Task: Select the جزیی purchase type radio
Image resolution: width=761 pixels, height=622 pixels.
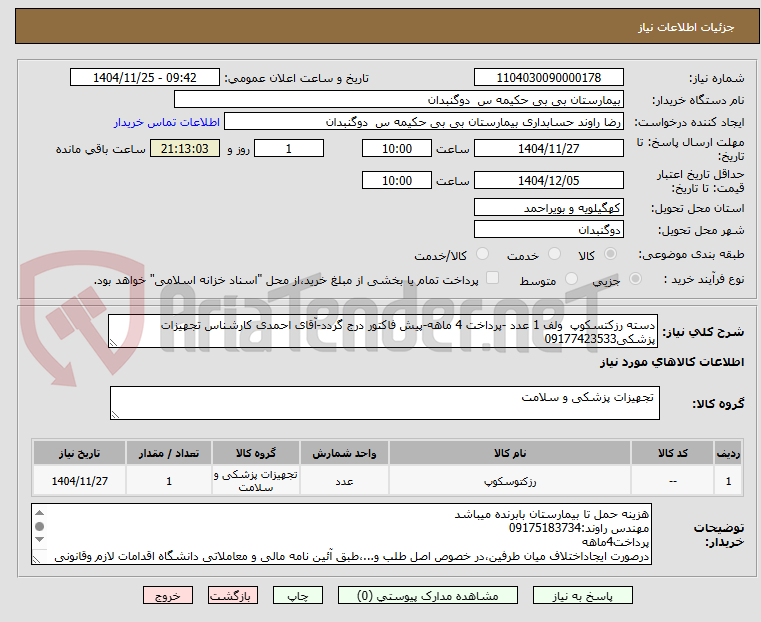Action: (x=635, y=278)
